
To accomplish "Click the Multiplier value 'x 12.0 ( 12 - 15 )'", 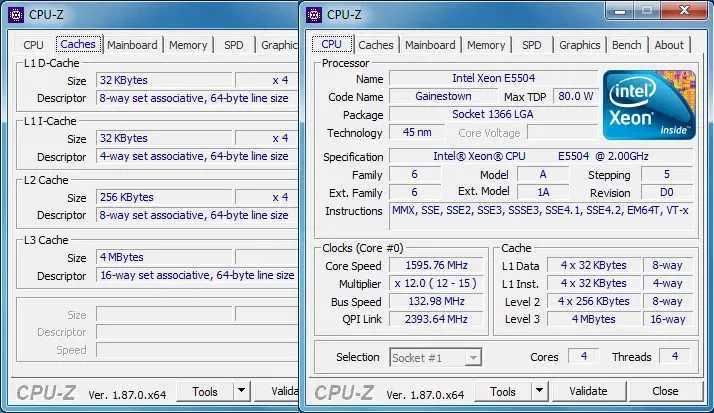I will tap(436, 283).
